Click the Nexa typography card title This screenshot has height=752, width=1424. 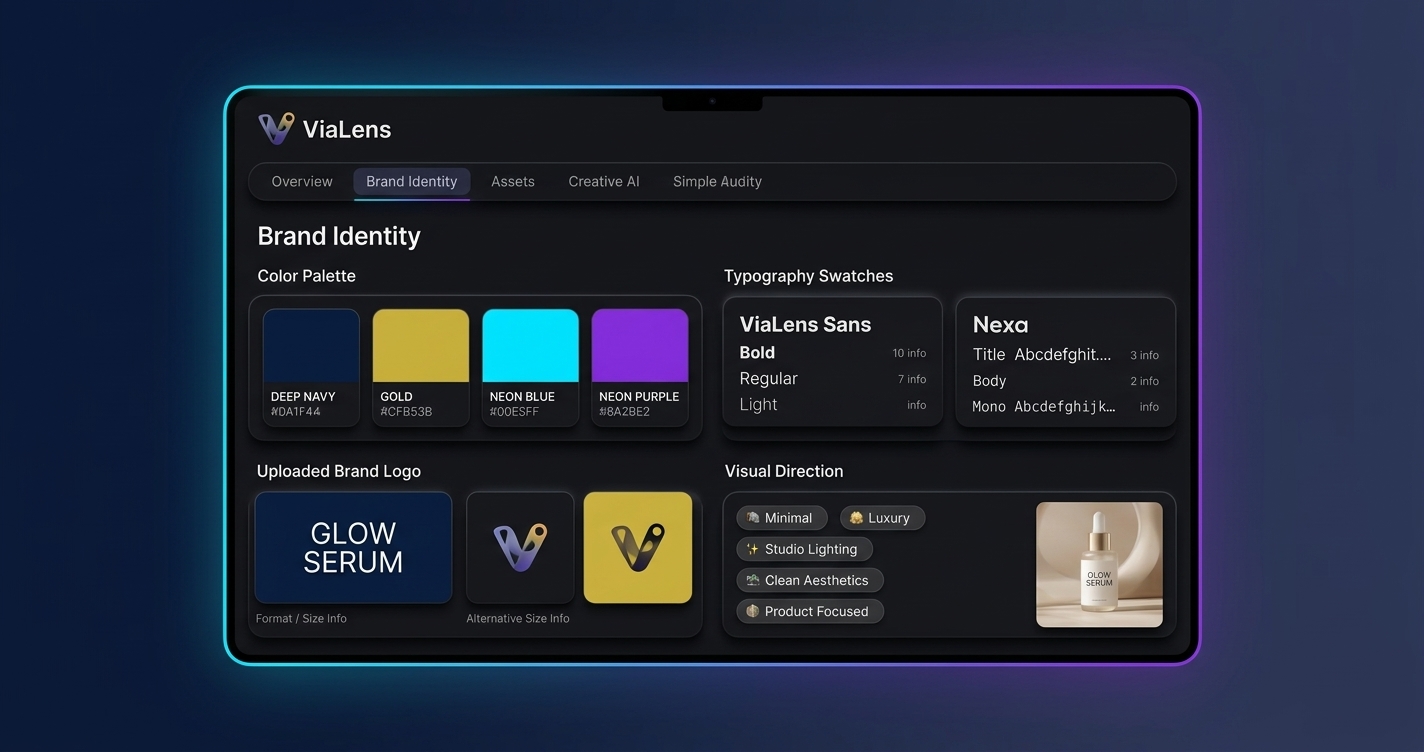click(x=1000, y=324)
